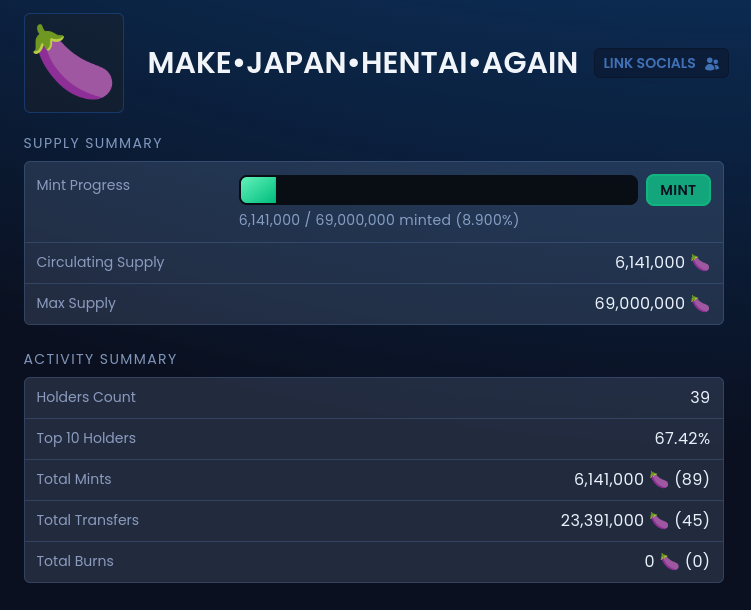Click the eggplant icon in Total Mints row
This screenshot has height=610, width=751.
coord(659,479)
